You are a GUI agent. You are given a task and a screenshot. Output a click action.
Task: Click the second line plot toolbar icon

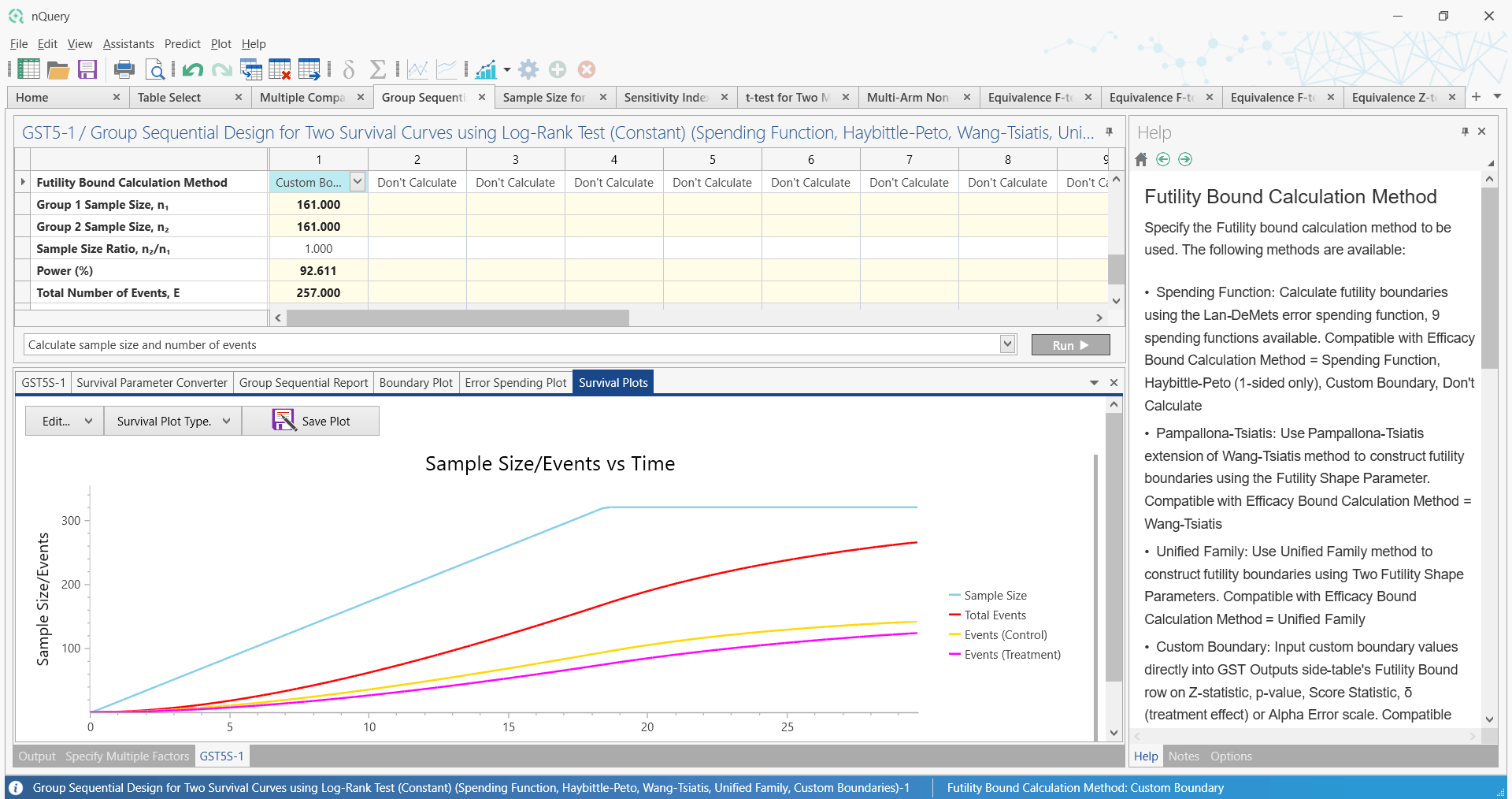coord(447,69)
